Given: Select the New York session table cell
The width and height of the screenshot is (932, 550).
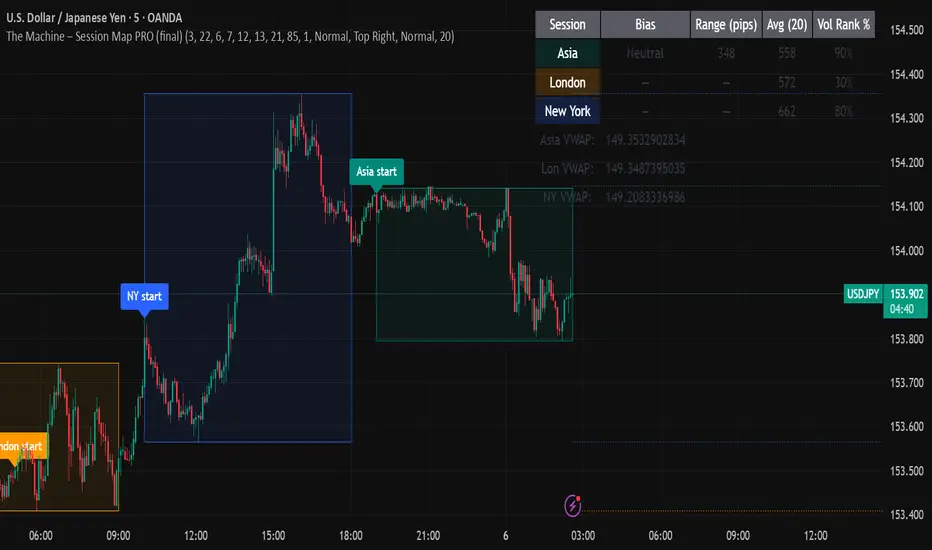Looking at the screenshot, I should 568,111.
